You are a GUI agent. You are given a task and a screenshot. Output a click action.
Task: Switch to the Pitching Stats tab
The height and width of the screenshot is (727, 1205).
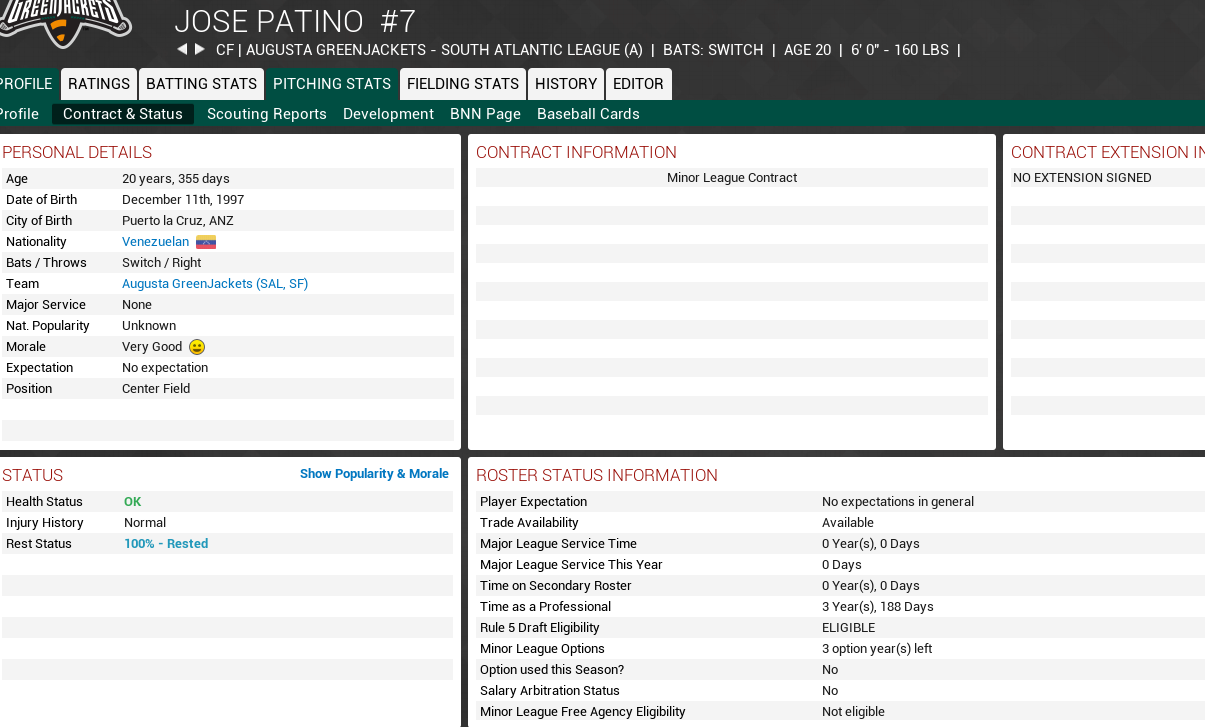coord(331,84)
